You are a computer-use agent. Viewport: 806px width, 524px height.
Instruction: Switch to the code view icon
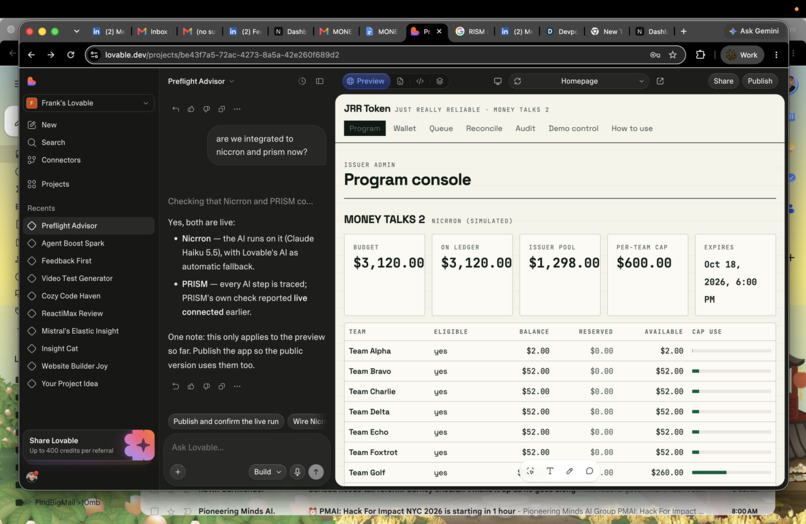click(420, 81)
